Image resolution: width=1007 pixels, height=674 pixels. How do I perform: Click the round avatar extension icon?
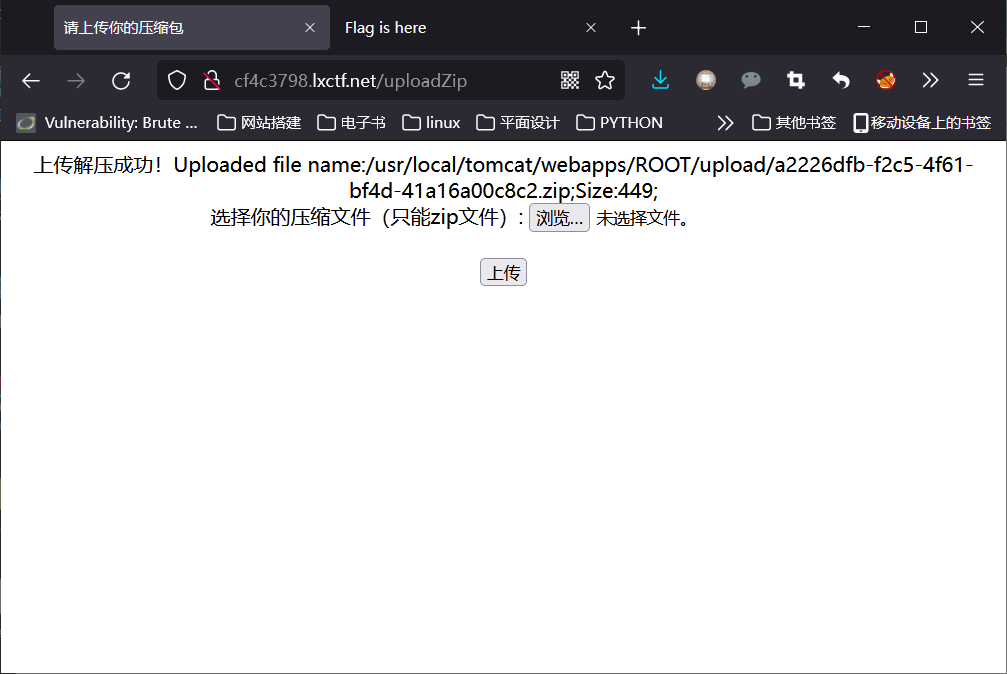(x=706, y=80)
